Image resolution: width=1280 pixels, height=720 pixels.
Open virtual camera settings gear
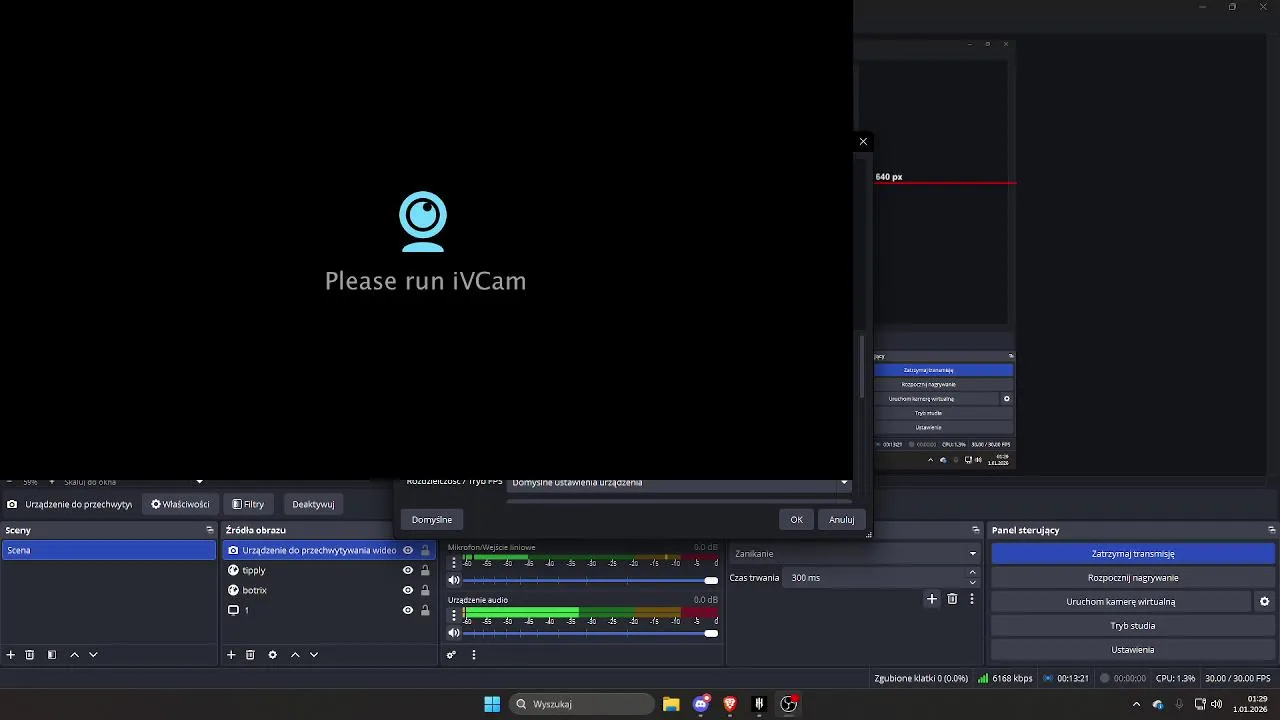[x=1264, y=602]
